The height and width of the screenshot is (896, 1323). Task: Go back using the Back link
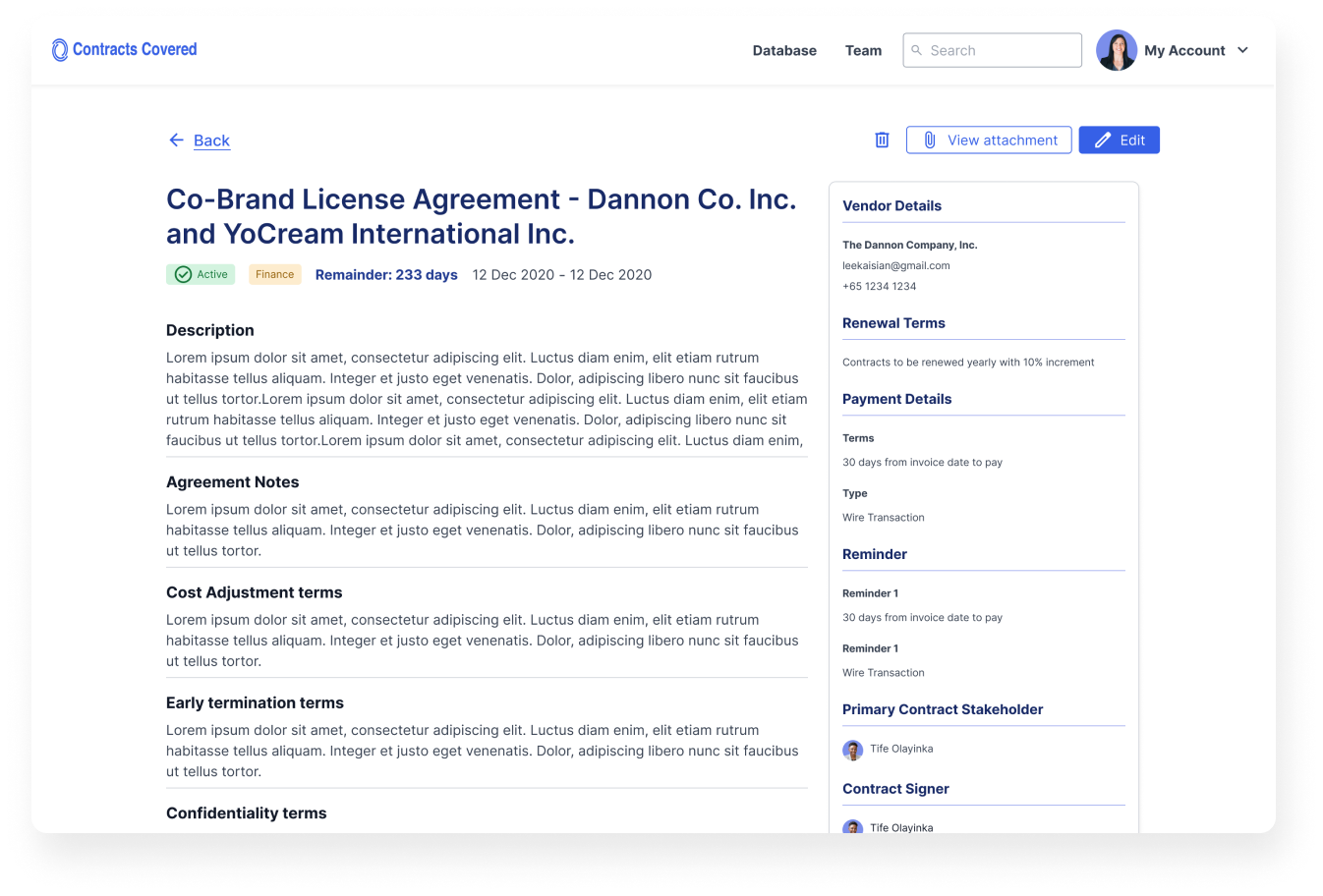(x=211, y=140)
